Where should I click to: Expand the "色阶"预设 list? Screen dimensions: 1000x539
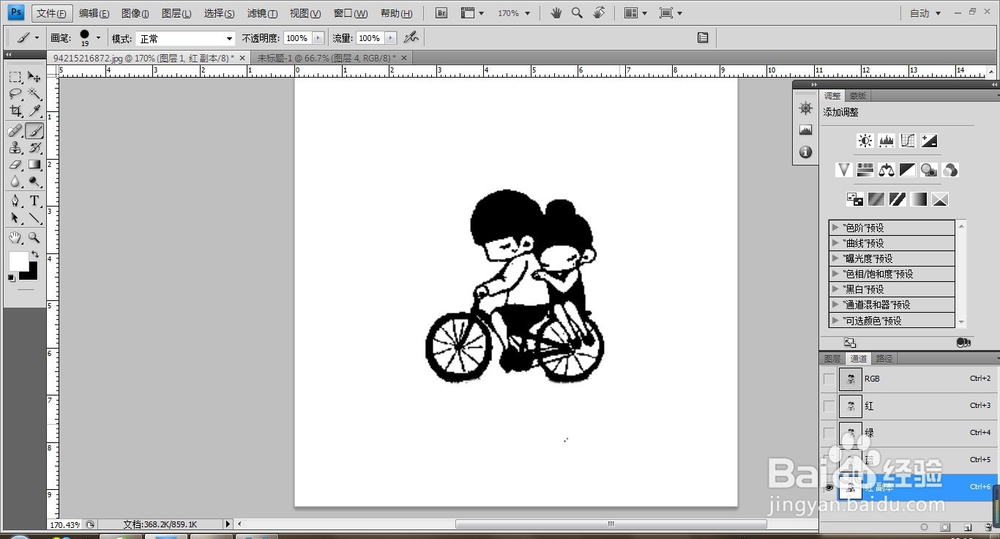pyautogui.click(x=835, y=228)
